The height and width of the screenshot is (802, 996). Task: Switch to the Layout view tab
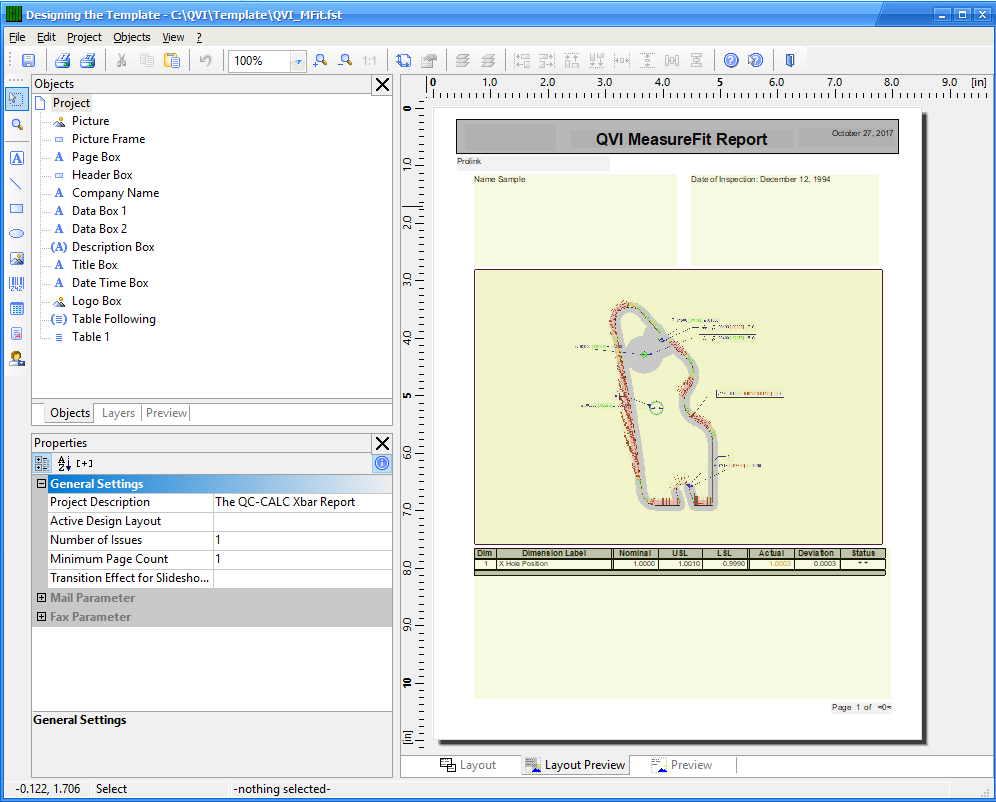pyautogui.click(x=468, y=765)
